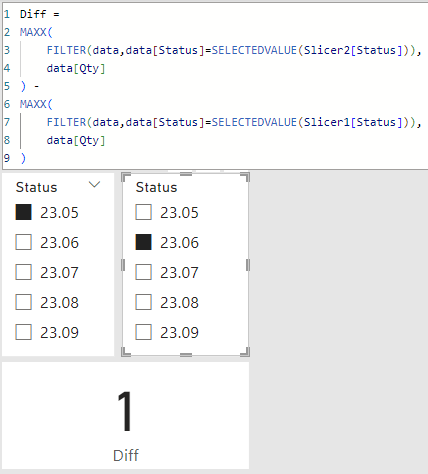Open the left Status slicer chevron dropdown
This screenshot has height=474, width=428.
coord(94,184)
